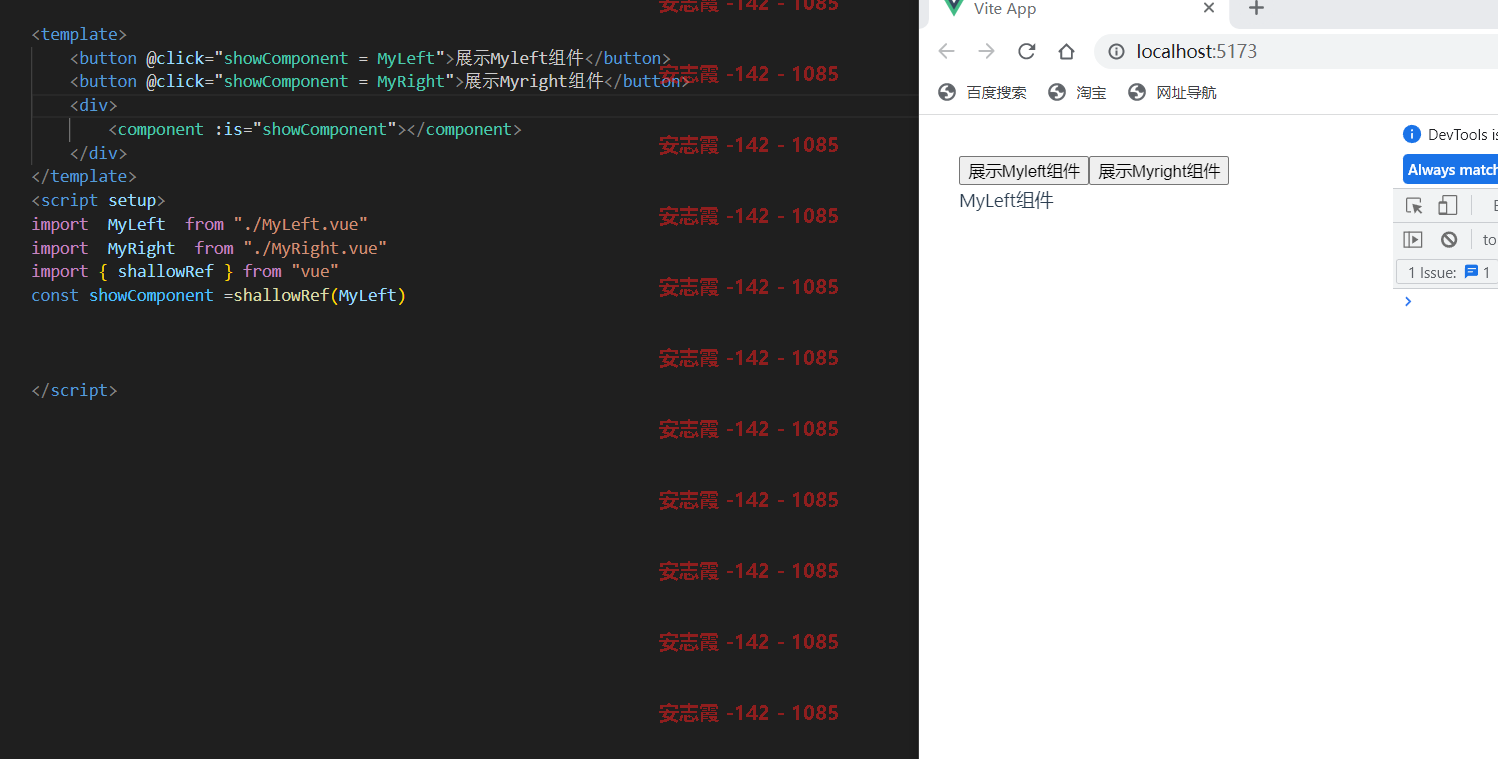Open the 淘宝 bookmark

click(1077, 92)
